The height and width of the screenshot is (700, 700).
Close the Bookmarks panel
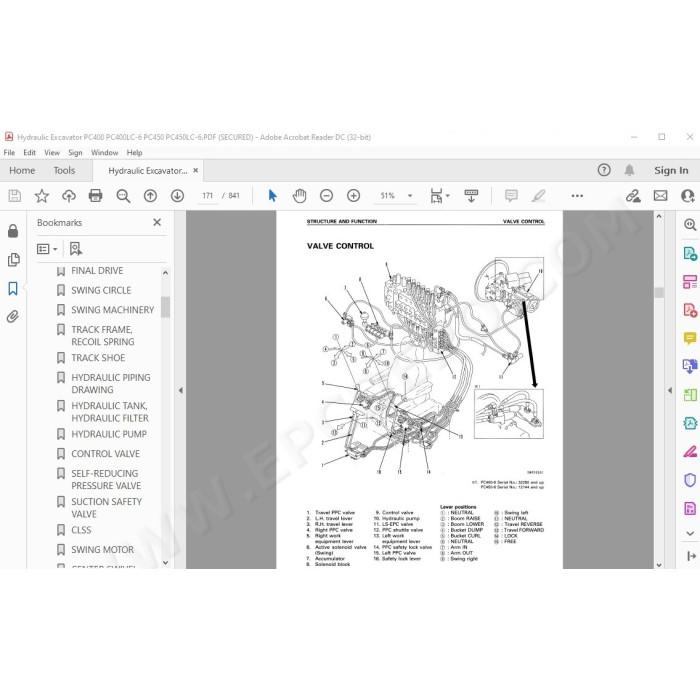(157, 222)
